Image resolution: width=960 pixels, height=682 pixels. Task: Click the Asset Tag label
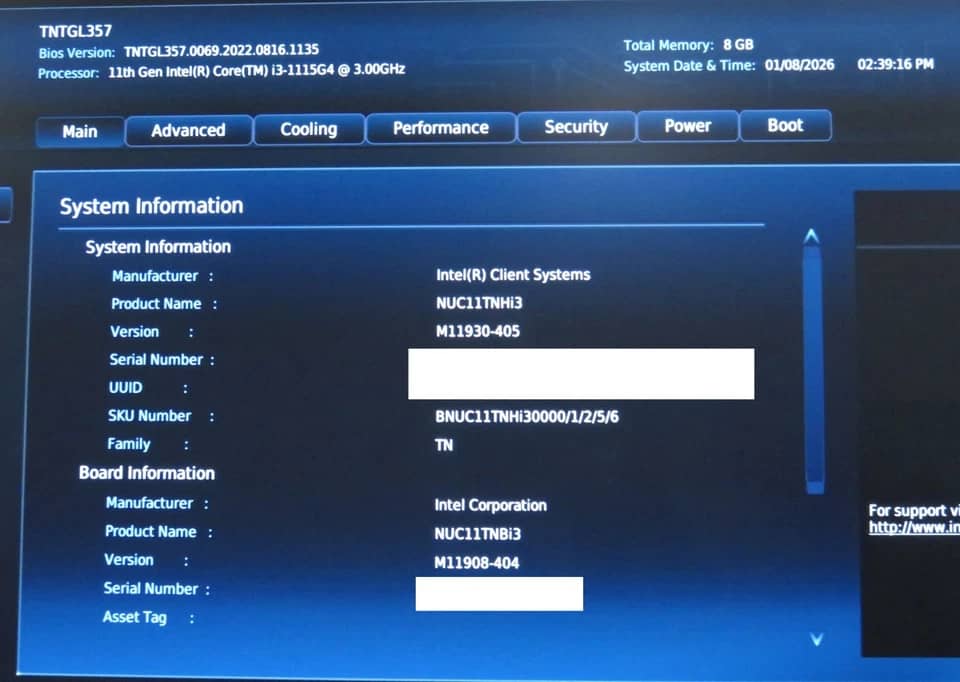click(x=135, y=617)
